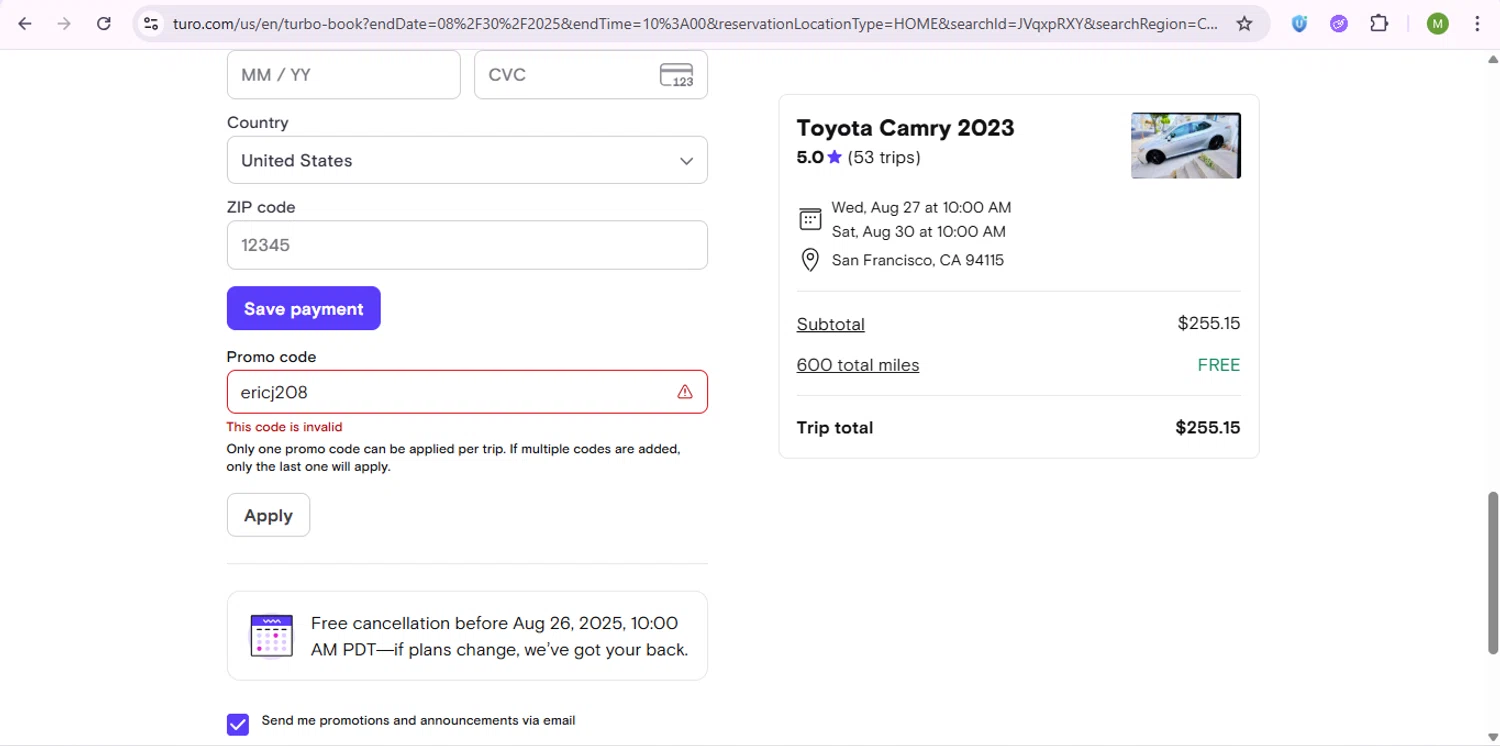Click the Free cancellation notice text
1500x746 pixels.
pos(499,636)
